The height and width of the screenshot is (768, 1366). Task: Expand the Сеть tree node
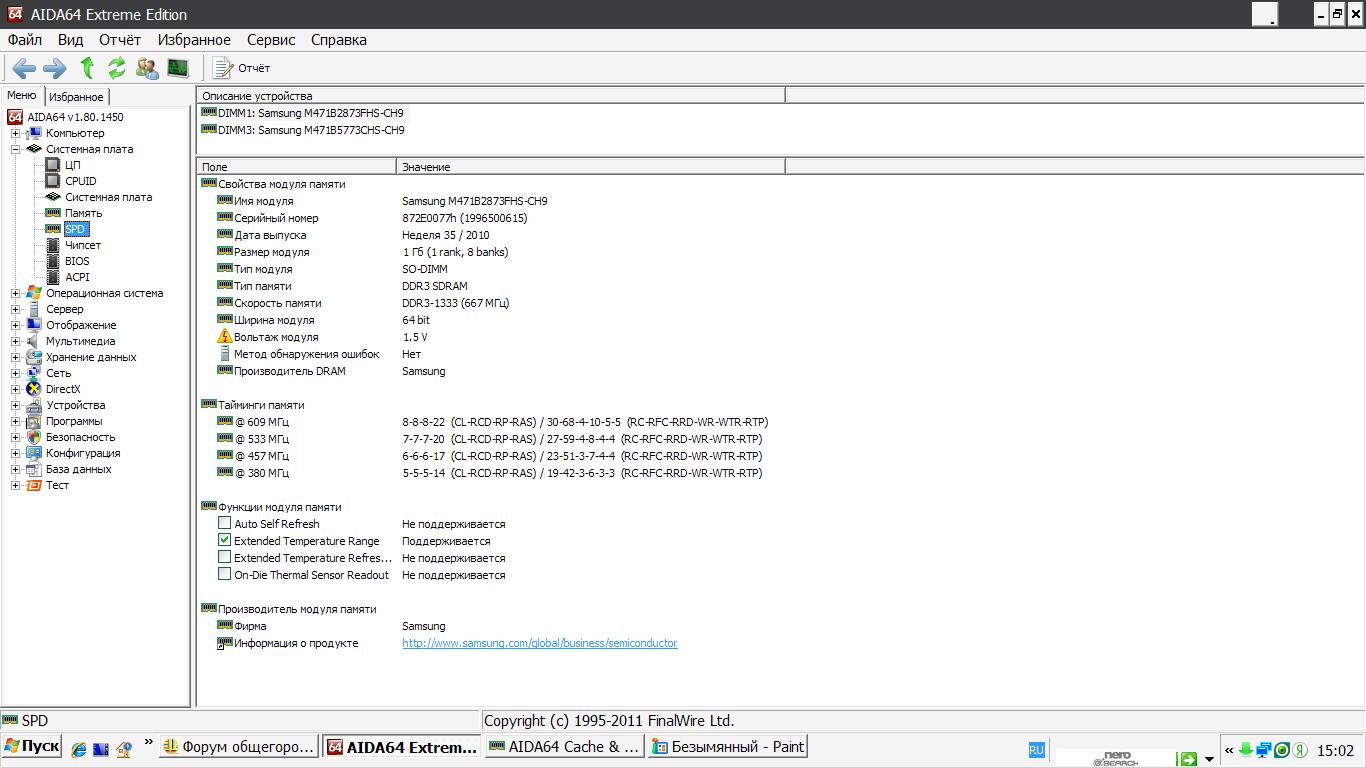pos(15,373)
